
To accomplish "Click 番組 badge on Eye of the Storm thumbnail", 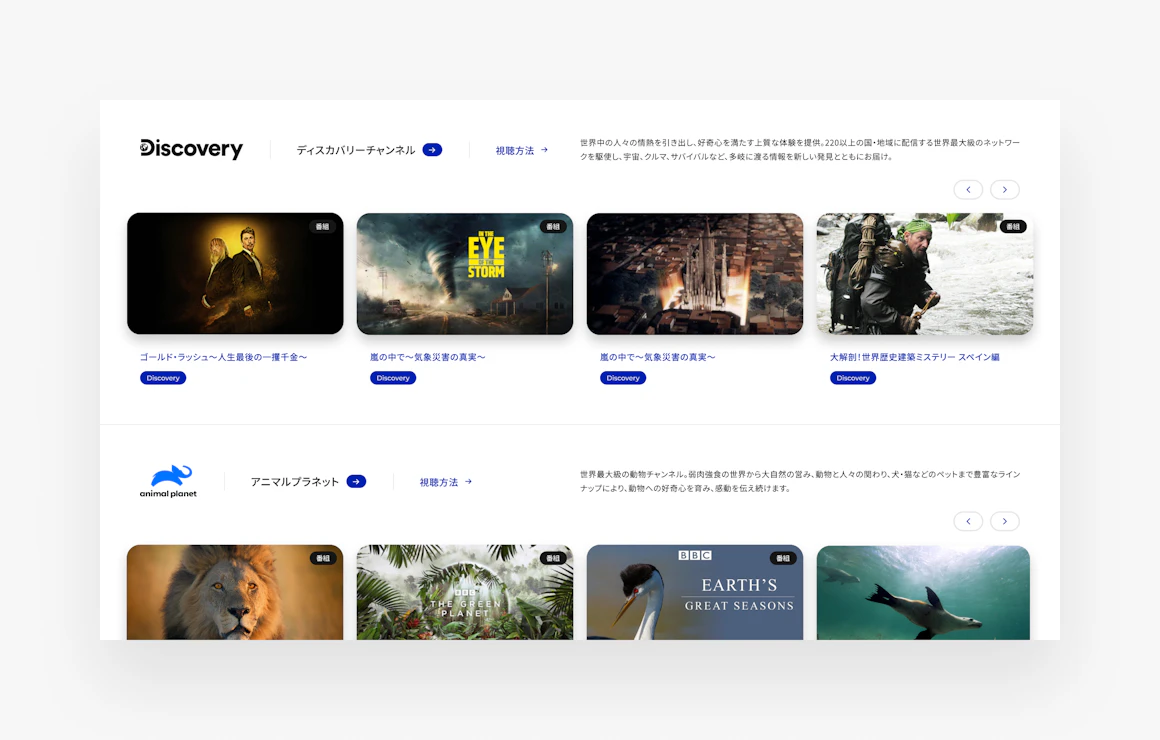I will coord(553,226).
